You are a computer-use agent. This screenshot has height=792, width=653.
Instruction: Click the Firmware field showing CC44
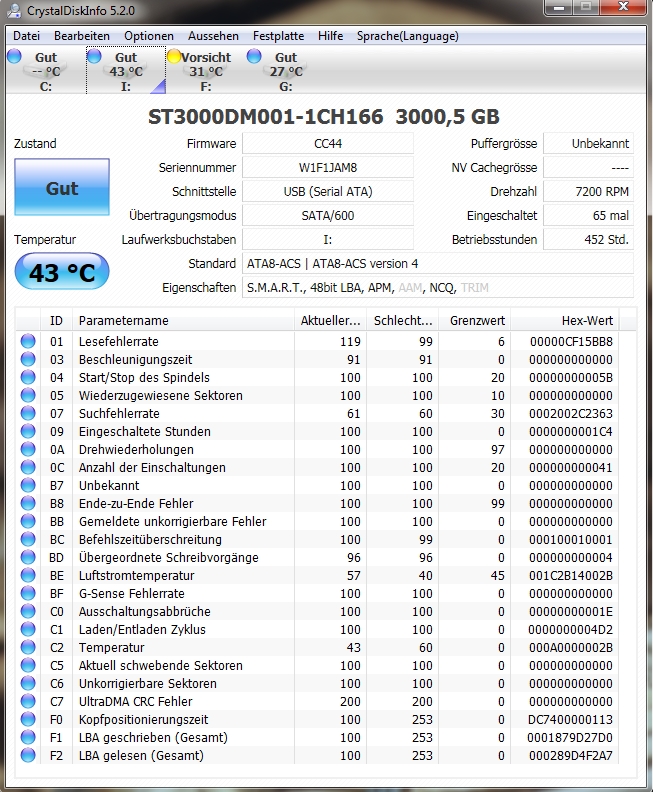pyautogui.click(x=328, y=143)
